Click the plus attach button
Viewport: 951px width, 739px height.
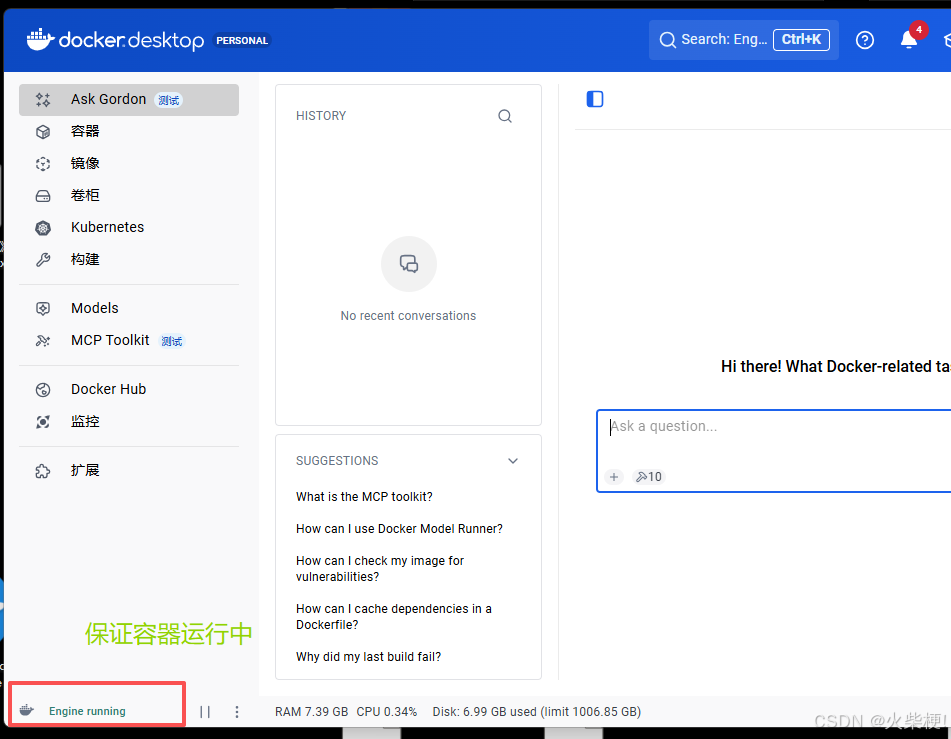coord(614,477)
